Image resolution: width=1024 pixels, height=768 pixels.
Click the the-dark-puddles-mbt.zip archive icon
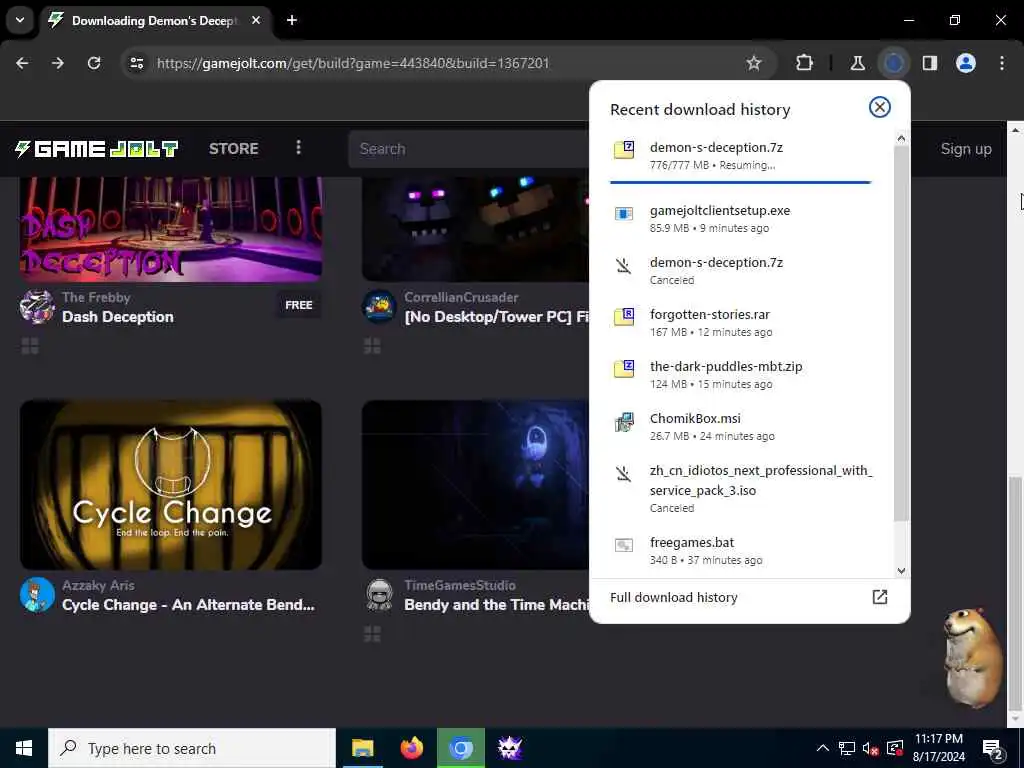click(x=624, y=368)
